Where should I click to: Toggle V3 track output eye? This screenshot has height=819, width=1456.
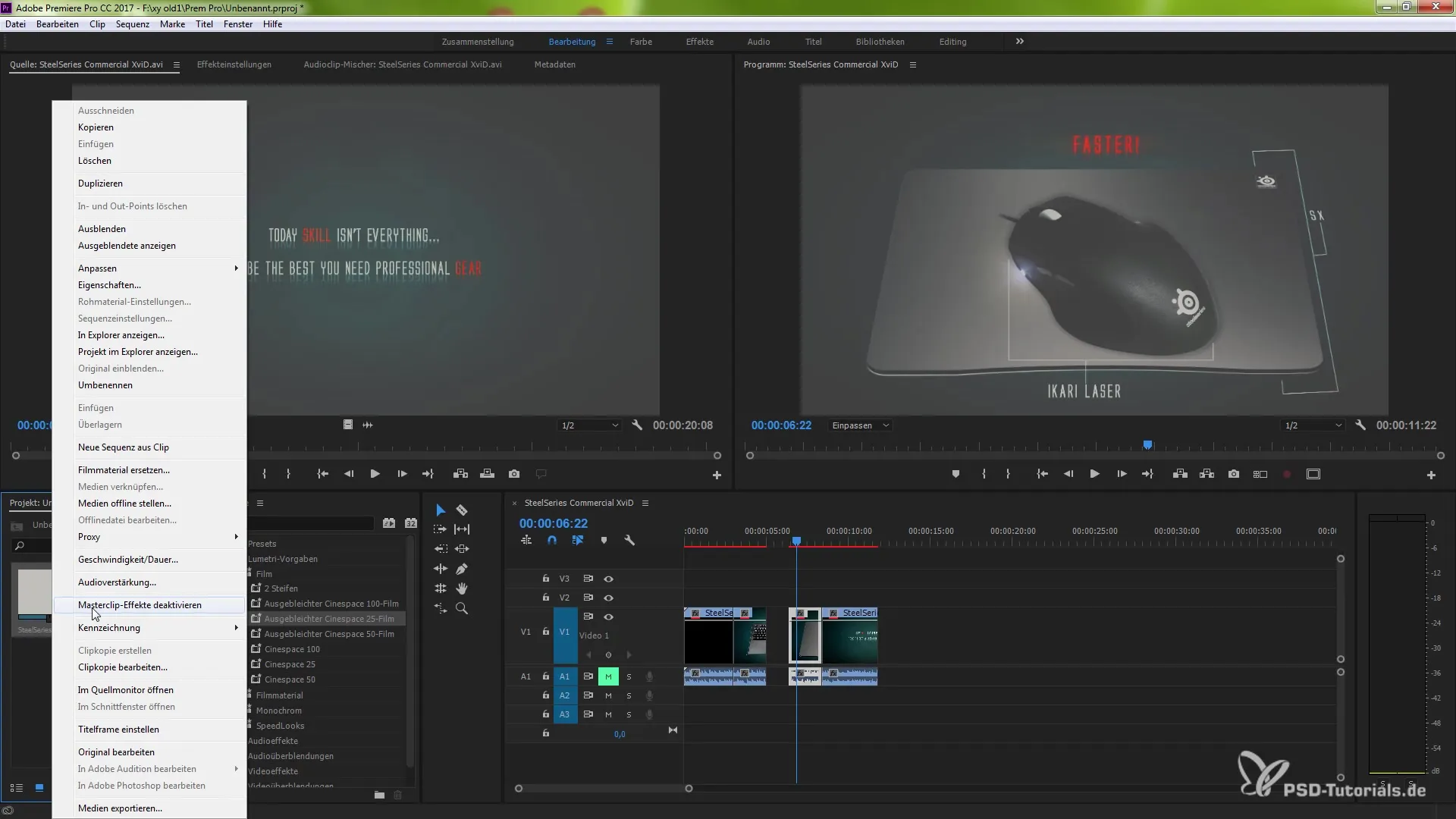click(608, 579)
